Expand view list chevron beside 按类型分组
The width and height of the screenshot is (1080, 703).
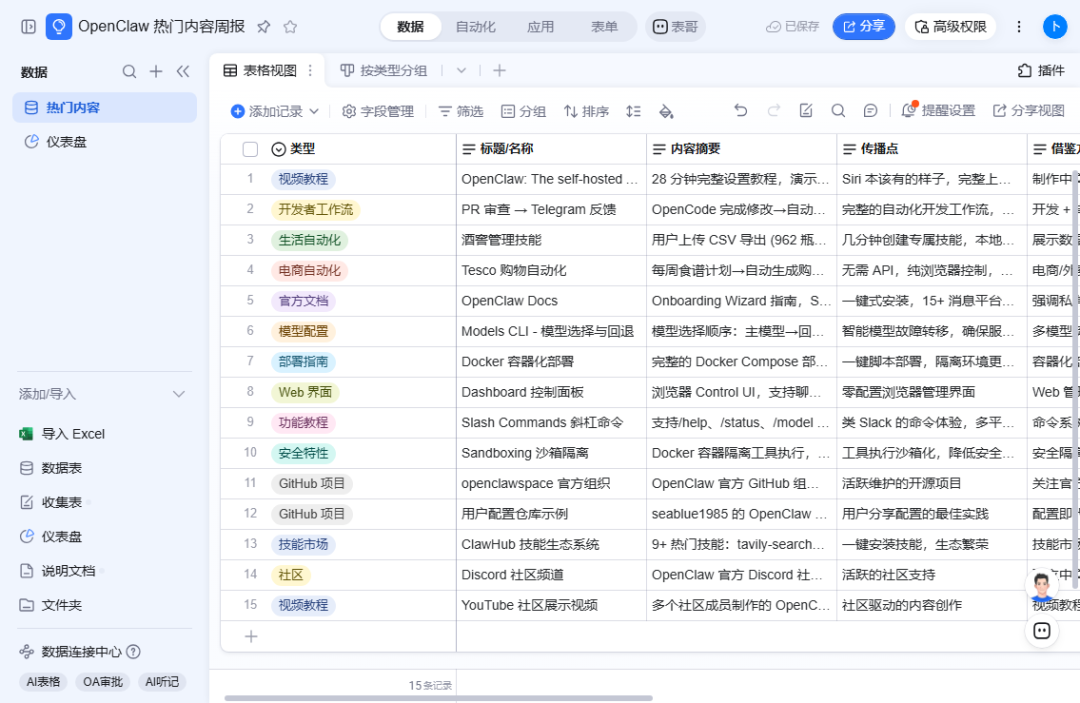[x=461, y=70]
